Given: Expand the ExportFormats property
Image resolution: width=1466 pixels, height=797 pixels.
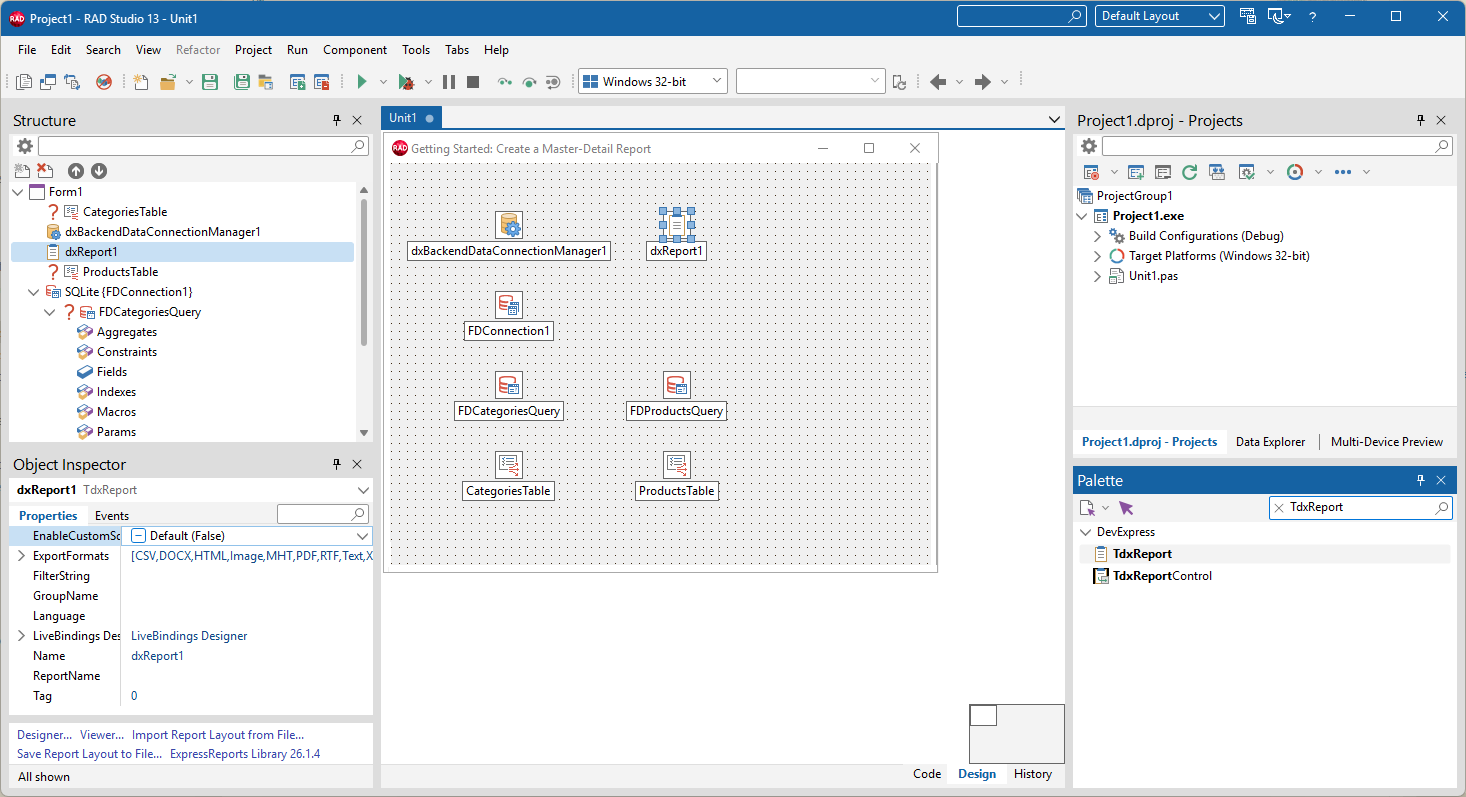Looking at the screenshot, I should [21, 556].
